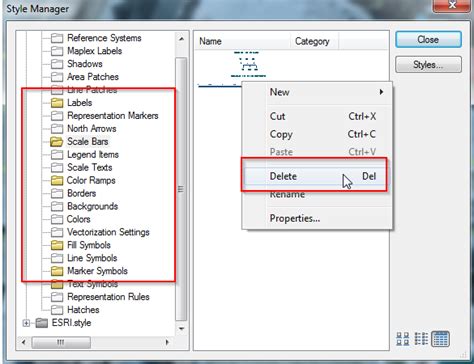The width and height of the screenshot is (474, 364).
Task: Select the 'Representation Rules' tree label
Action: tap(108, 297)
